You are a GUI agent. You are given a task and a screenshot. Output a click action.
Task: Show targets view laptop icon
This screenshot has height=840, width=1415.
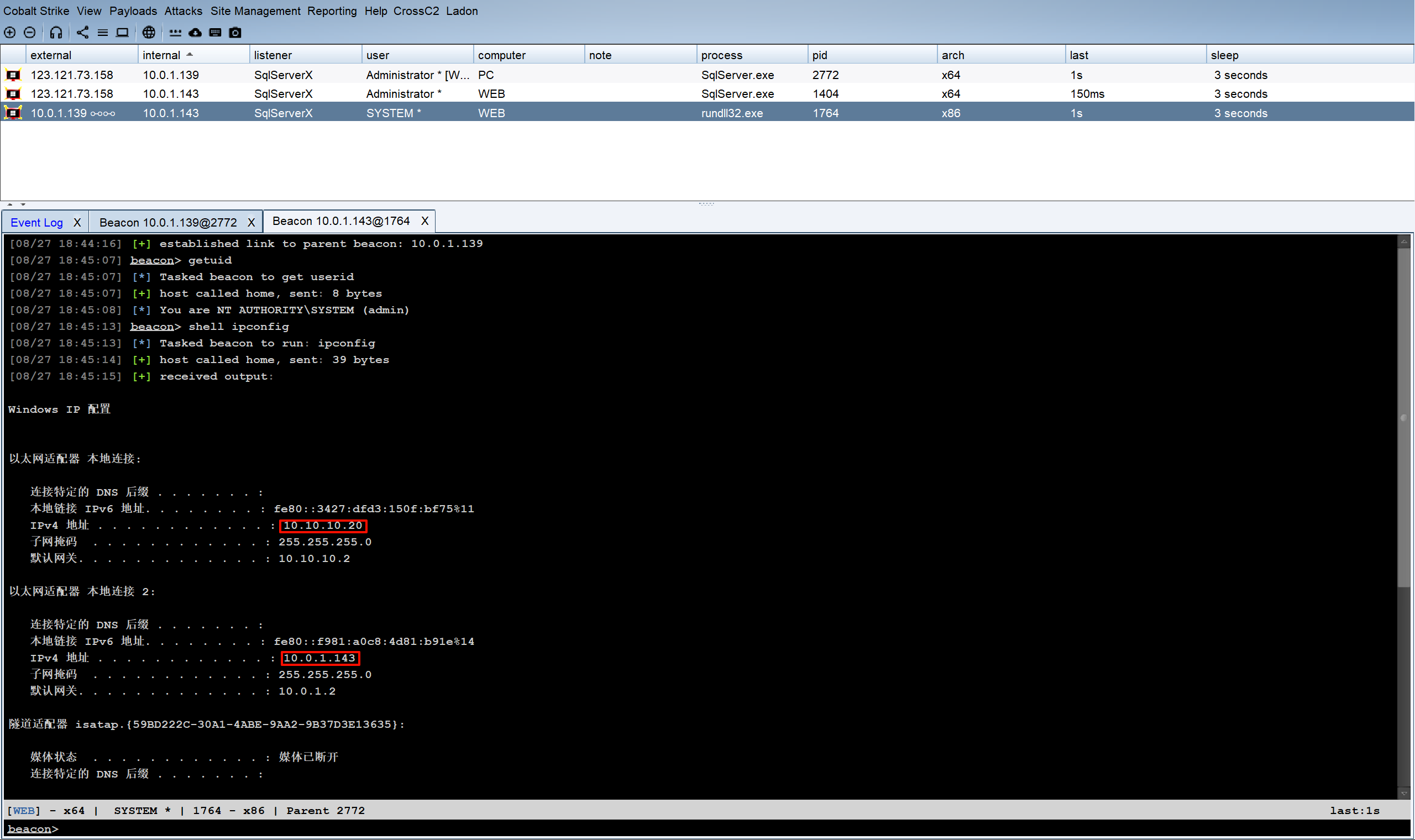coord(122,33)
